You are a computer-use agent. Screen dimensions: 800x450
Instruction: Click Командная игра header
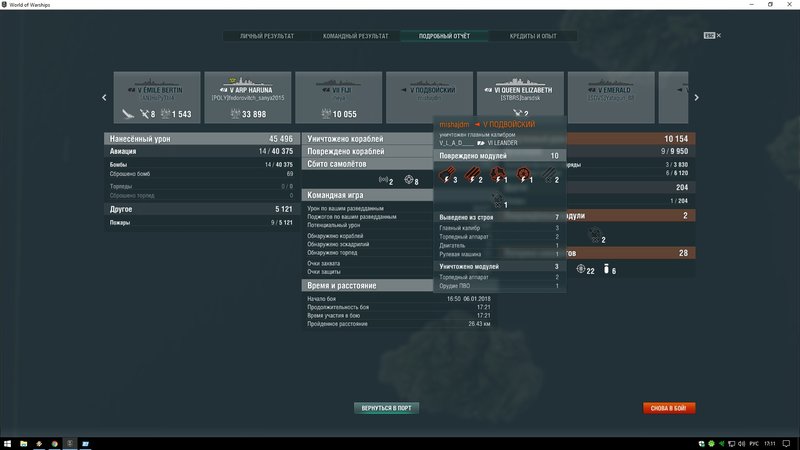(x=368, y=195)
